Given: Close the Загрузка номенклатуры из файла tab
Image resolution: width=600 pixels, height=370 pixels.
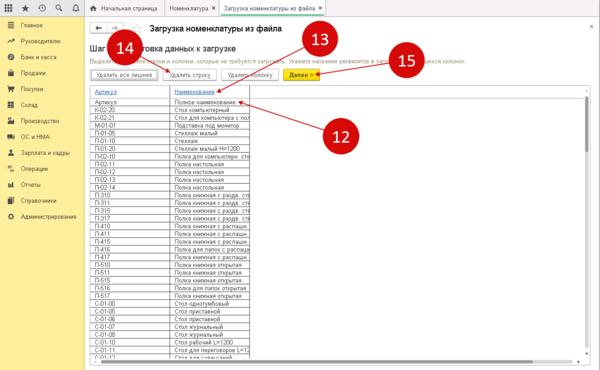Looking at the screenshot, I should tap(320, 8).
